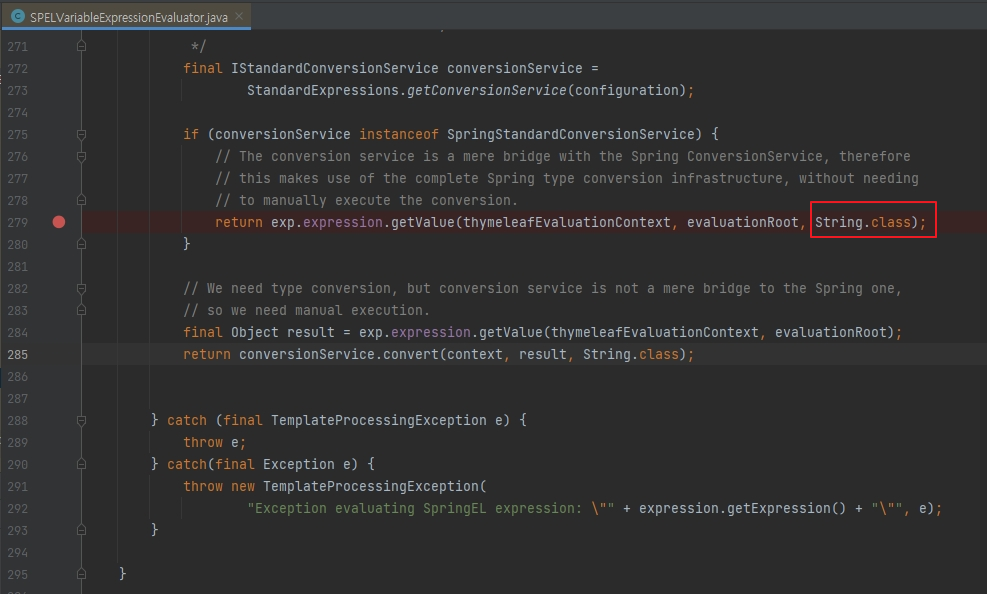Viewport: 987px width, 594px height.
Task: Click thymeleafEvaluationContext on line 284
Action: point(655,332)
